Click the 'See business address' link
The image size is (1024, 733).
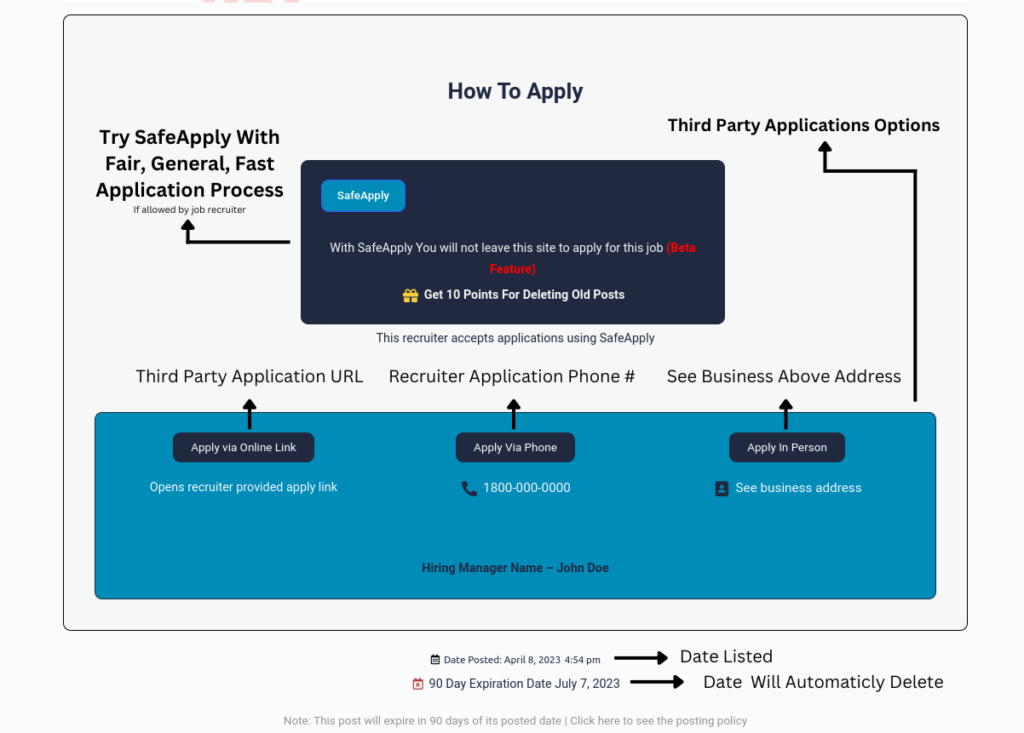tap(798, 488)
